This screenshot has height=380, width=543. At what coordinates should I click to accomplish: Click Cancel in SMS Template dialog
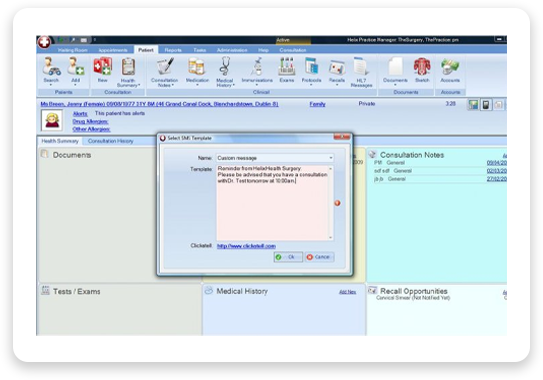[319, 257]
